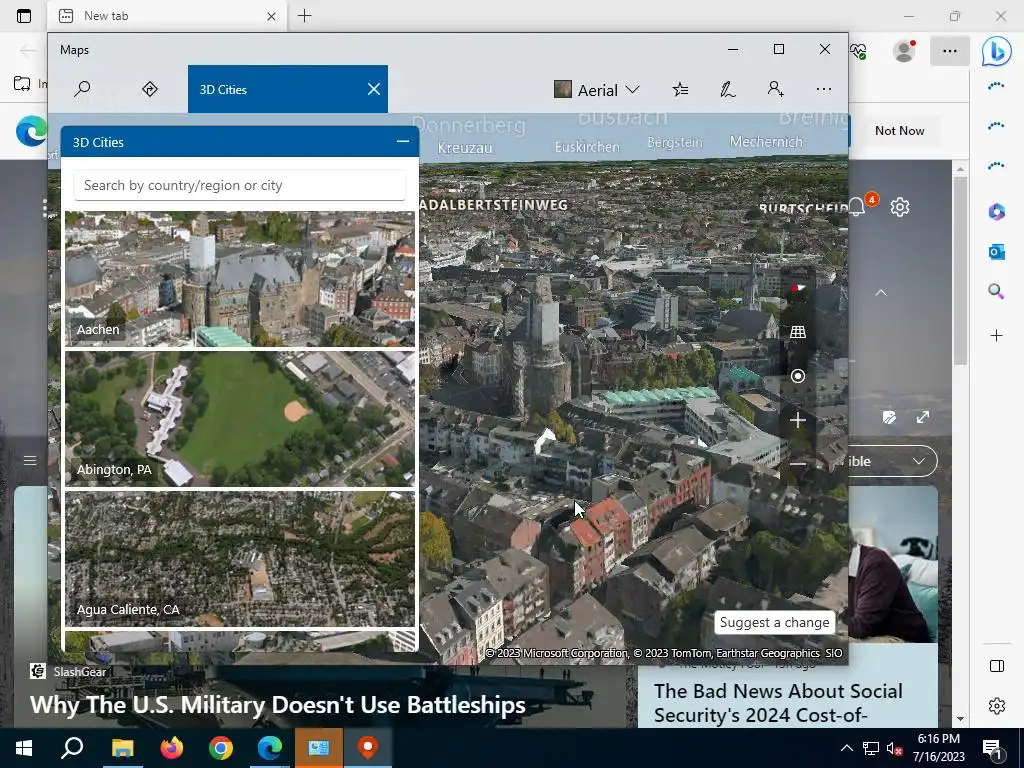The image size is (1024, 768).
Task: Open the Social Security Cost-of article
Action: click(x=778, y=703)
